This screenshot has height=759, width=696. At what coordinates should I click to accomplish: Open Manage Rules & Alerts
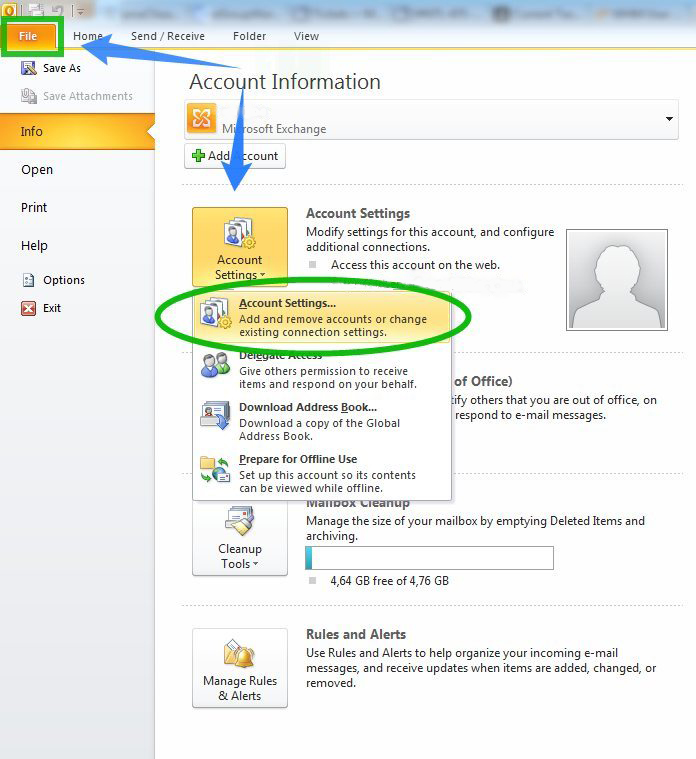point(240,668)
